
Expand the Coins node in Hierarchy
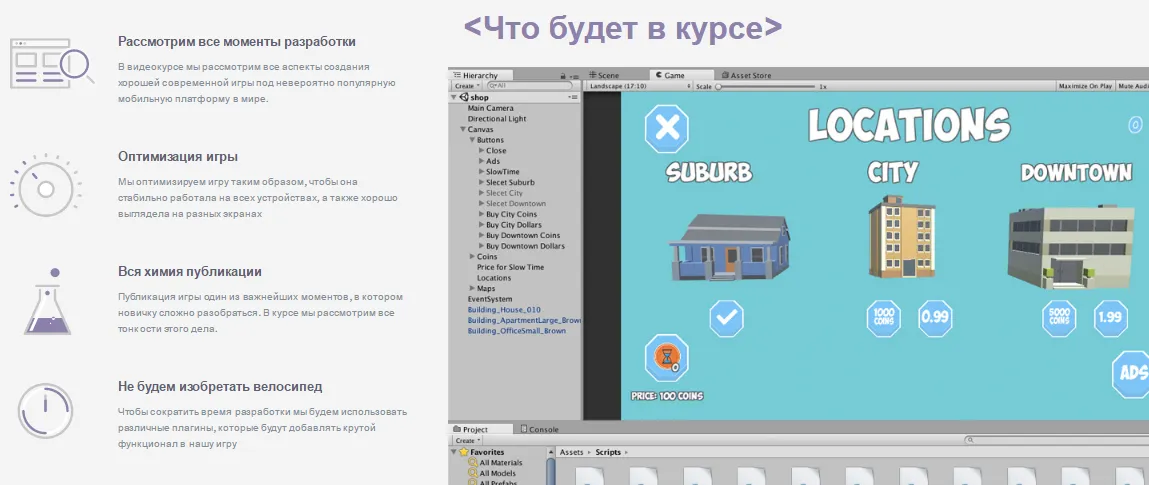coord(472,257)
